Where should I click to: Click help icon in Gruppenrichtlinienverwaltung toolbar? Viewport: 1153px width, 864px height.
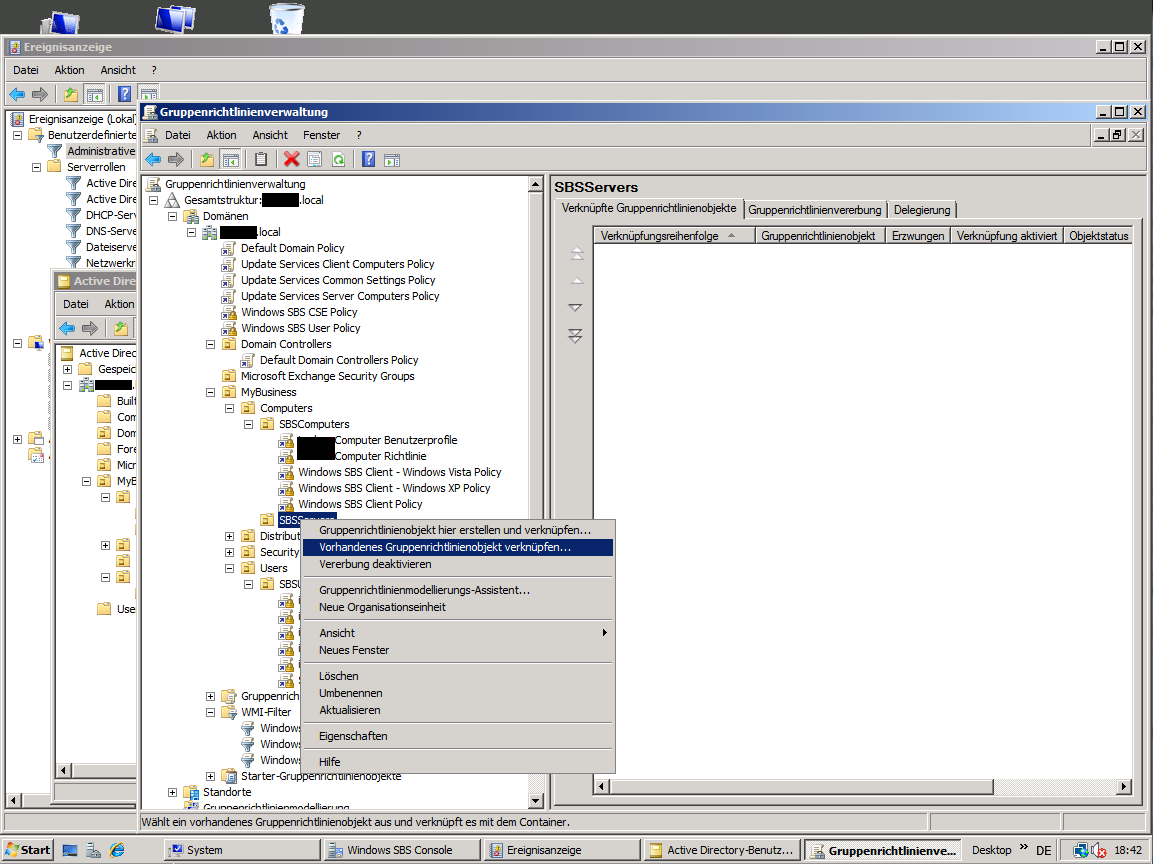[x=369, y=160]
